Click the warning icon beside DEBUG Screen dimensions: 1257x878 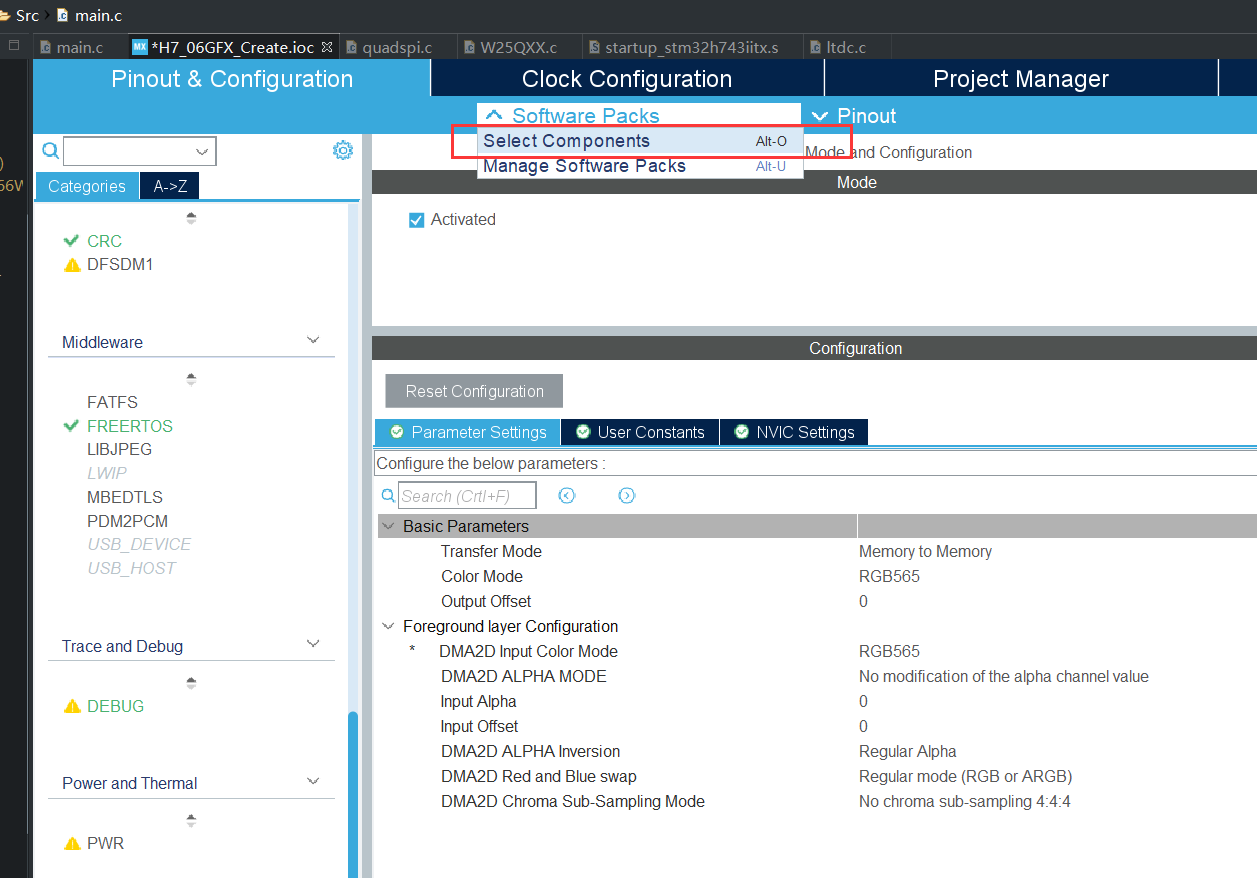click(x=72, y=706)
